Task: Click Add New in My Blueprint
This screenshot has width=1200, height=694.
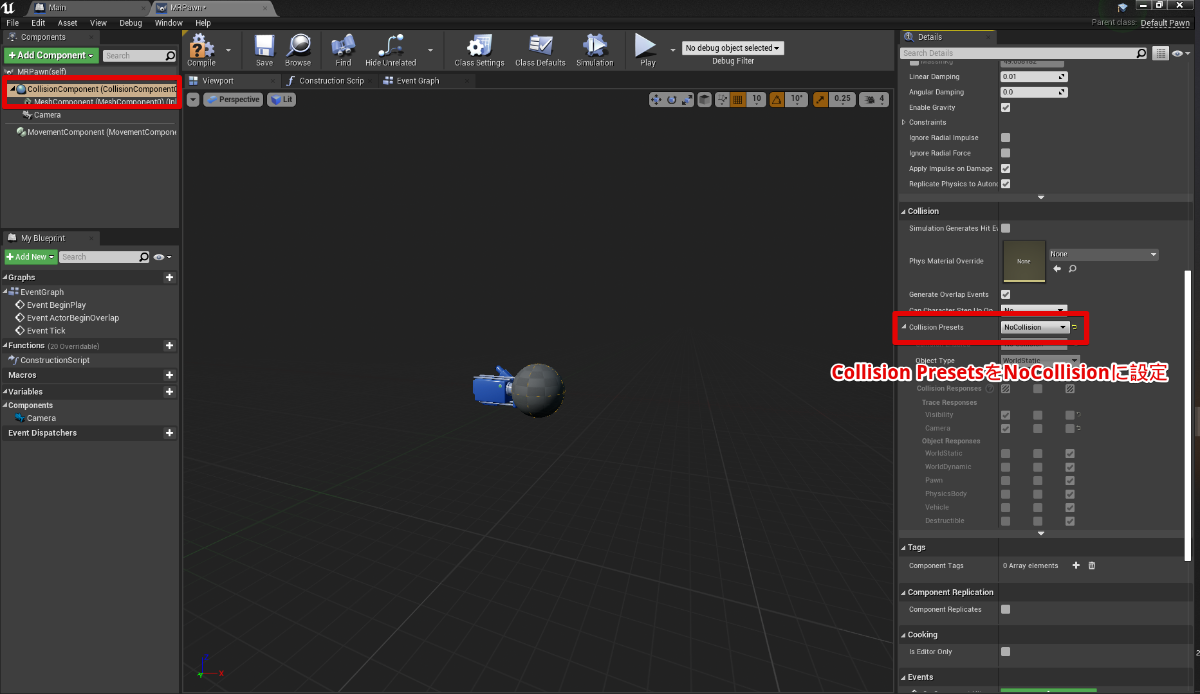Action: point(30,257)
